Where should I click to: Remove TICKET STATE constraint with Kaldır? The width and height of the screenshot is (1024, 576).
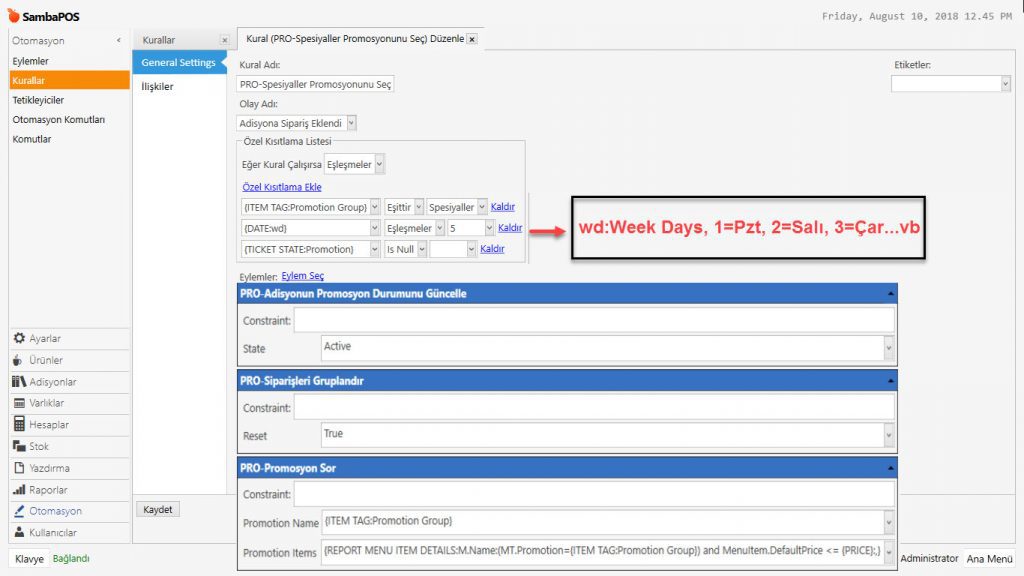coord(492,248)
